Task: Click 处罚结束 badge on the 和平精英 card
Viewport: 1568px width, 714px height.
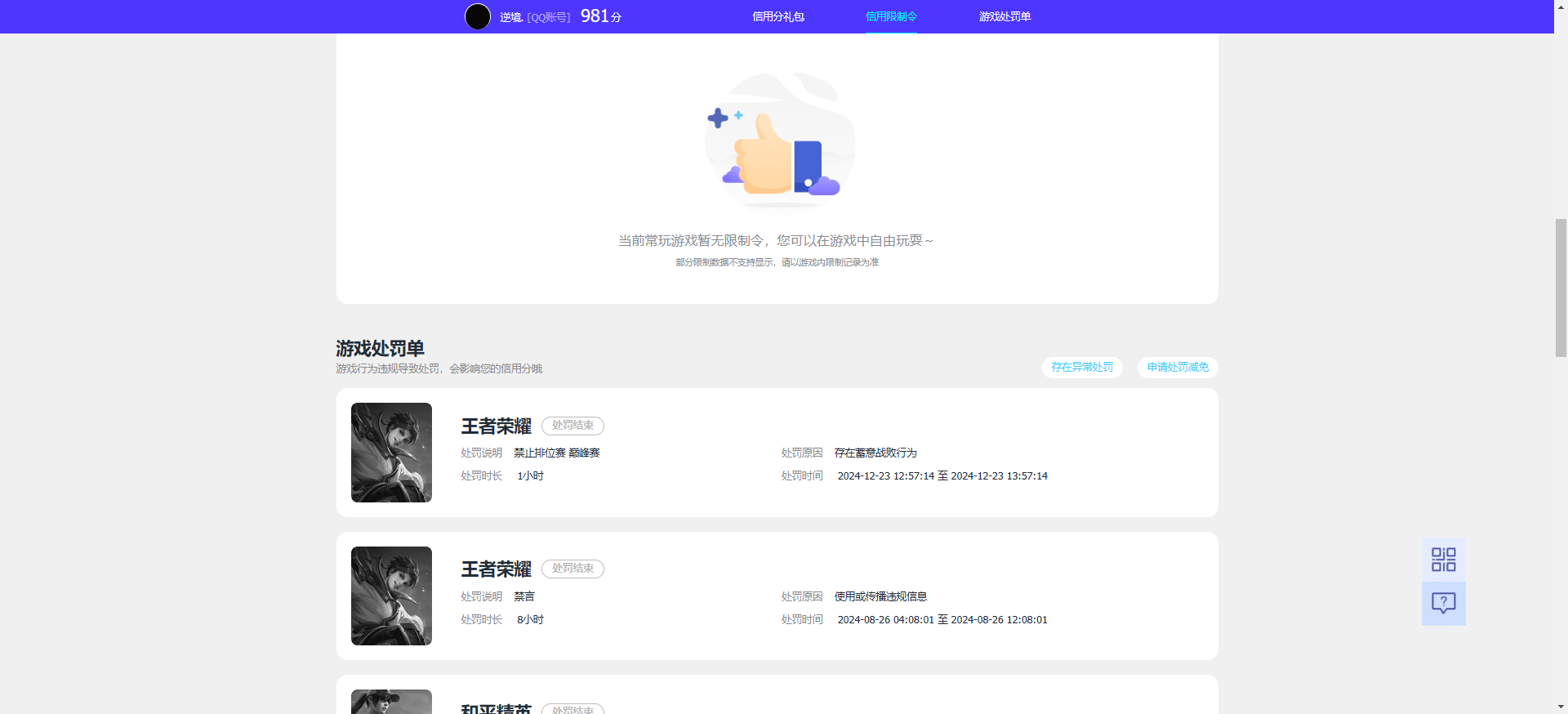Action: click(x=572, y=709)
